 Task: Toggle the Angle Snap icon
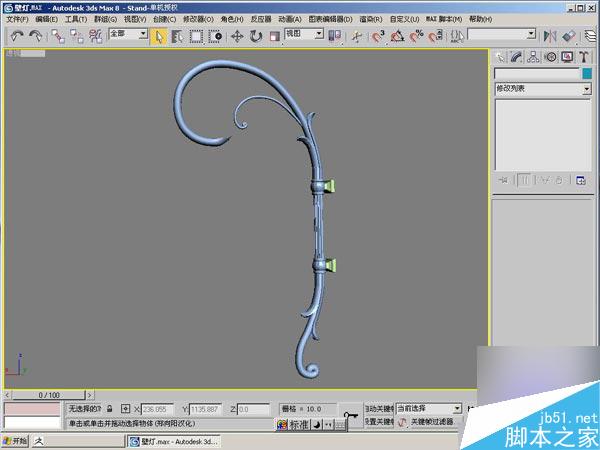tap(398, 36)
